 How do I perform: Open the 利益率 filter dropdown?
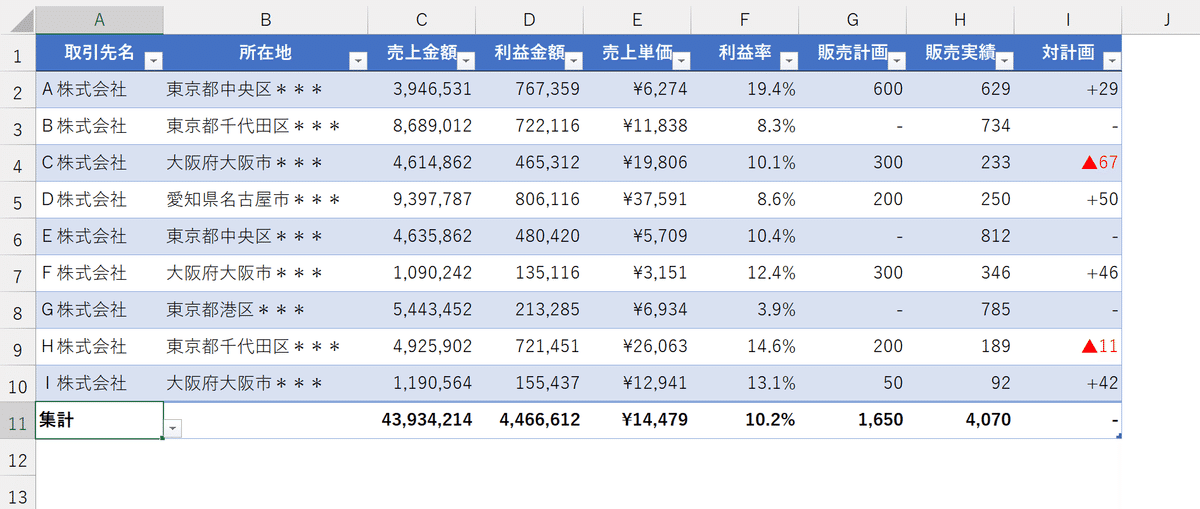pos(789,61)
